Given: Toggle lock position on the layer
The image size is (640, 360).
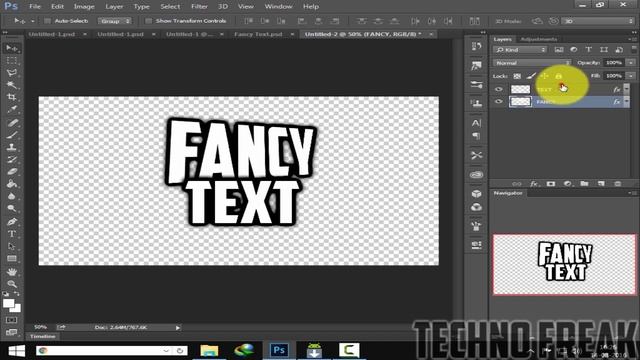Looking at the screenshot, I should pos(544,76).
